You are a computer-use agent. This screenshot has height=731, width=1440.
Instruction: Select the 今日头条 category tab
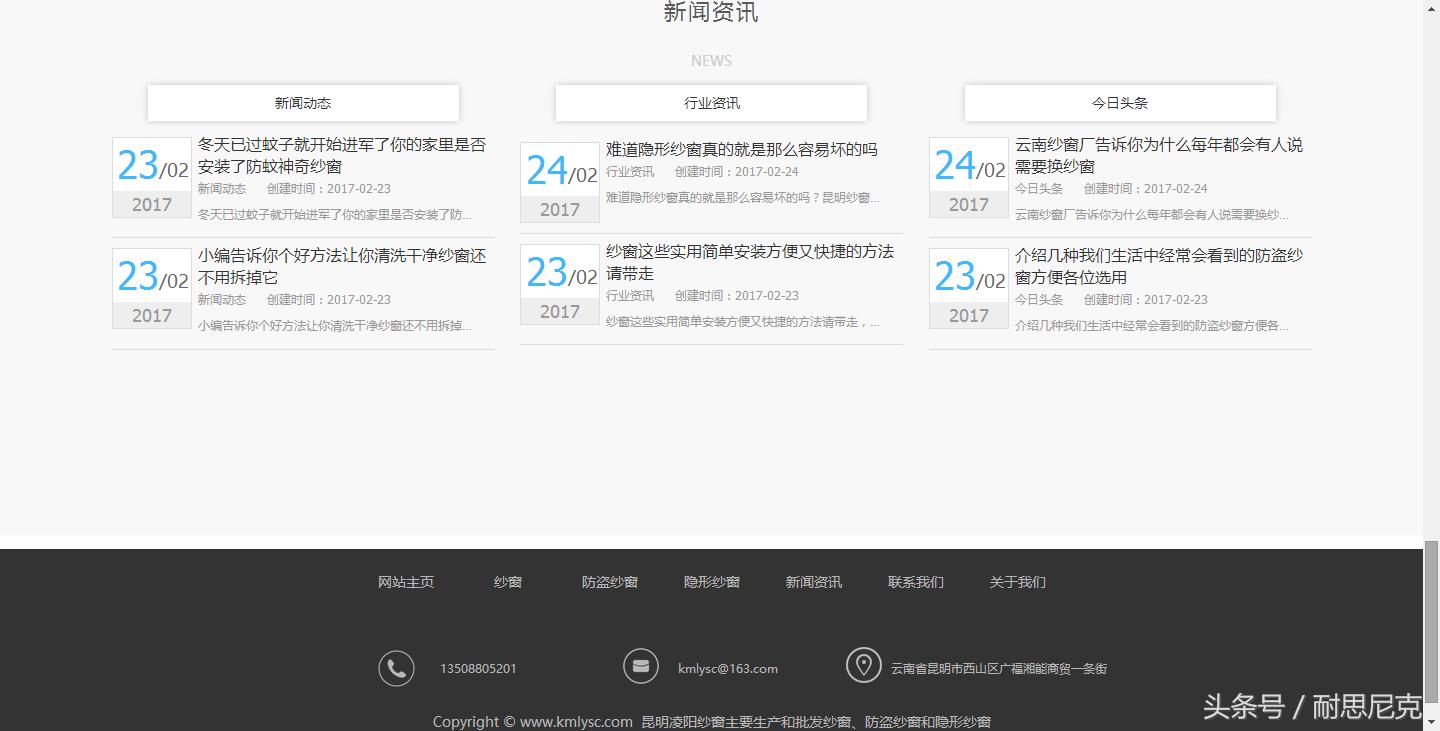tap(1120, 102)
